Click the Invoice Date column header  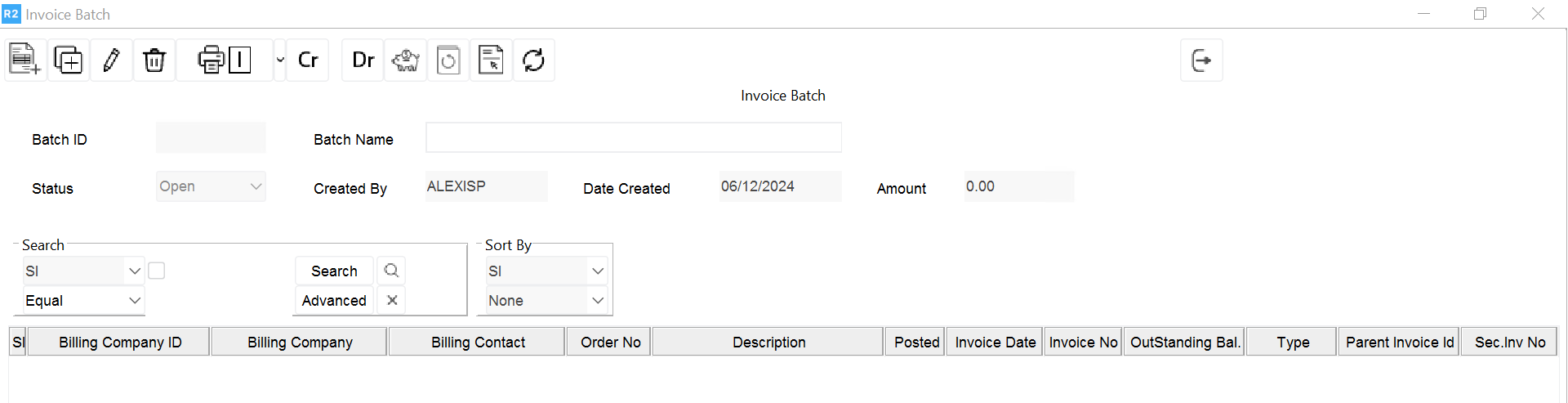pyautogui.click(x=995, y=343)
